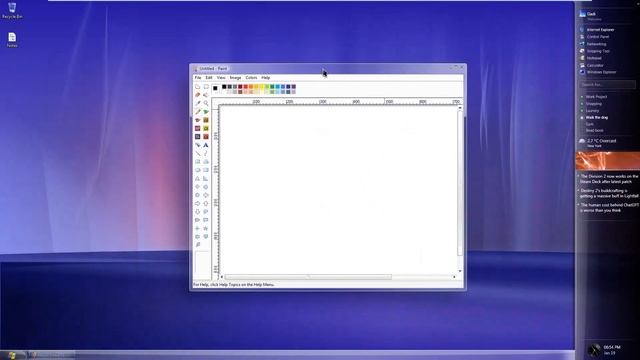This screenshot has height=360, width=640.
Task: Launch Notepad from the sidebar
Action: 591,58
